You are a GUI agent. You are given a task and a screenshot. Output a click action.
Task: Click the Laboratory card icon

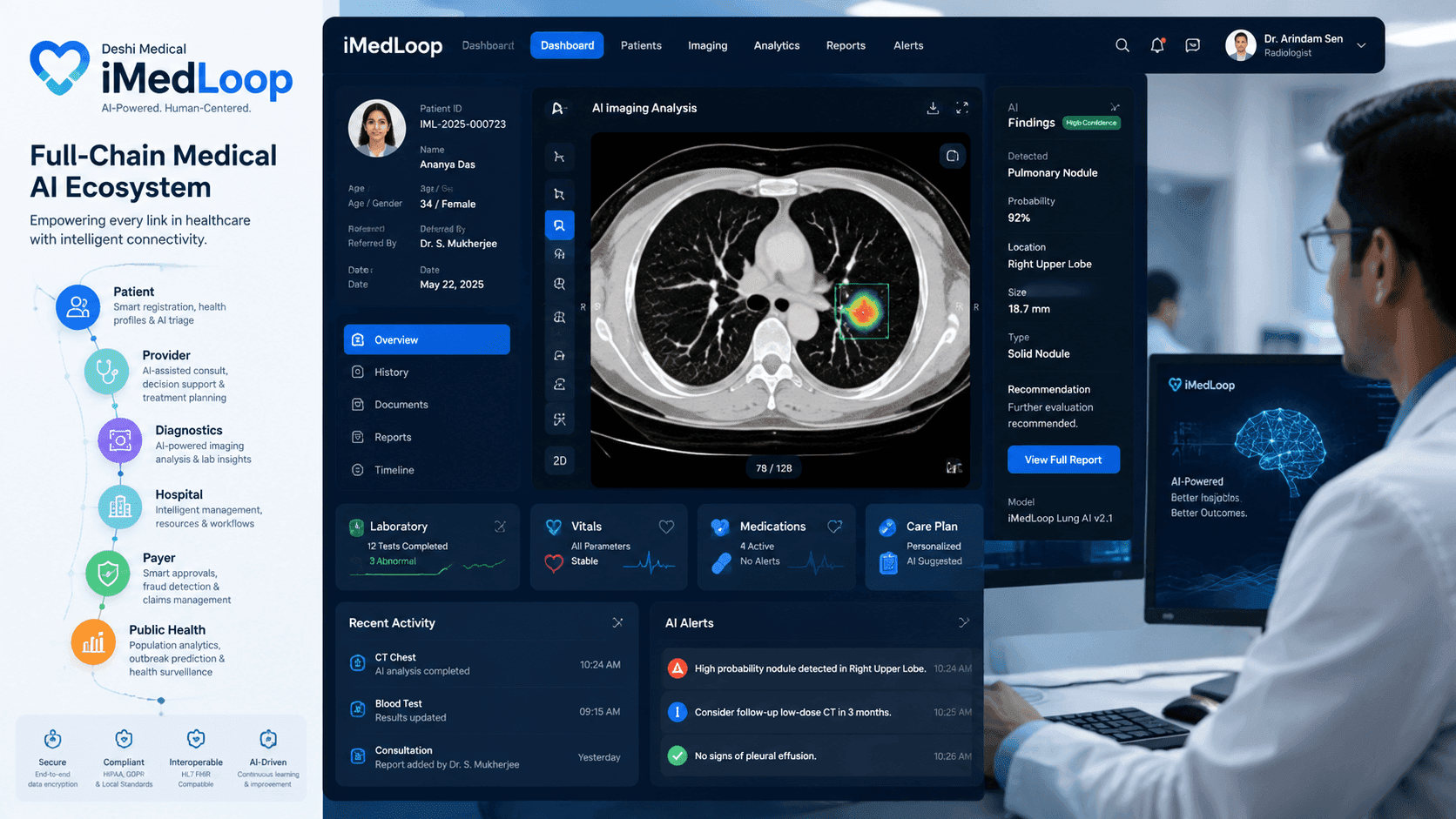[356, 527]
